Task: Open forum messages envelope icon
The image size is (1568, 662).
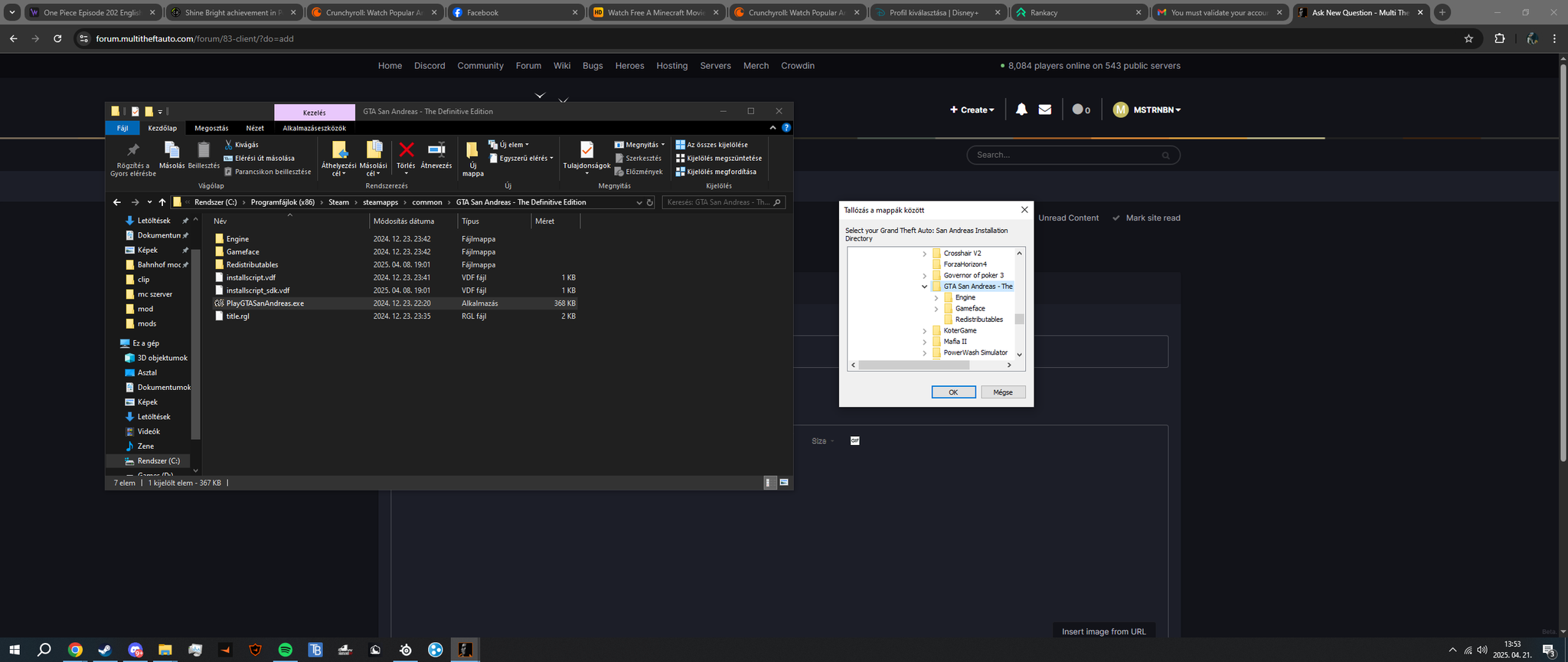Action: tap(1045, 110)
